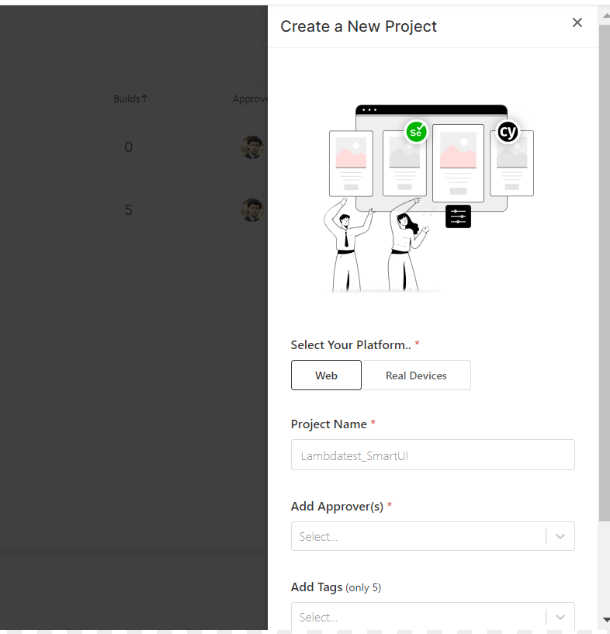Click the scrollbar down arrow

pyautogui.click(x=606, y=619)
